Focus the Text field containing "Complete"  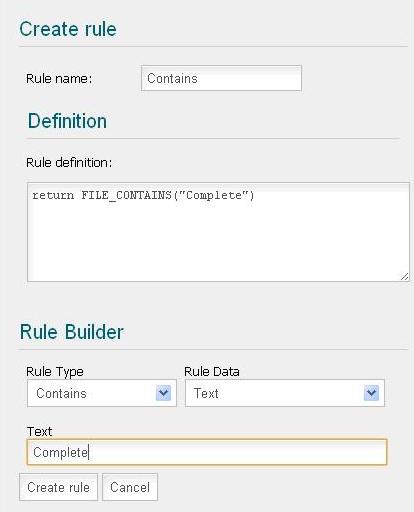tap(207, 452)
